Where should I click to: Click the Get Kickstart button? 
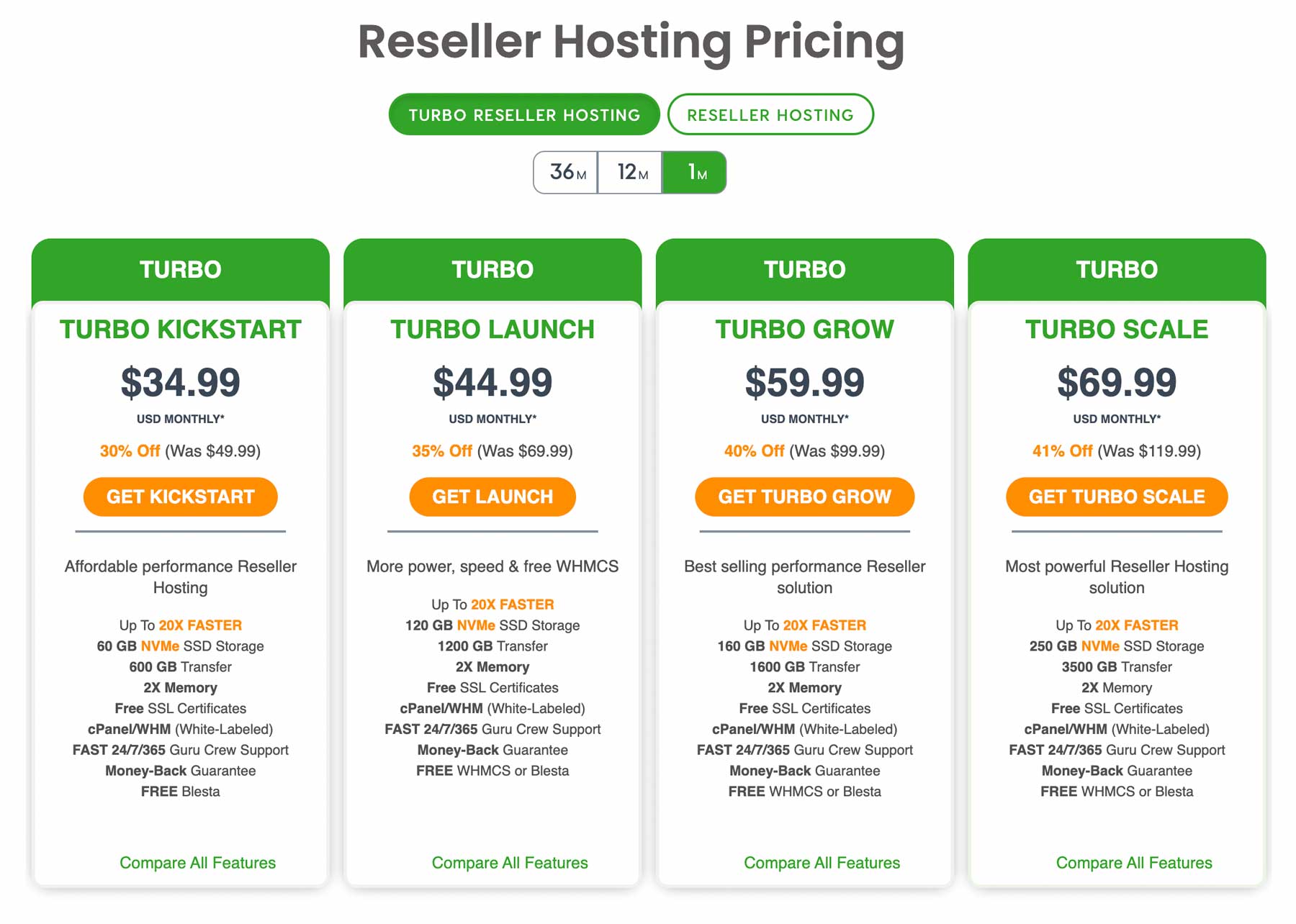pyautogui.click(x=180, y=496)
